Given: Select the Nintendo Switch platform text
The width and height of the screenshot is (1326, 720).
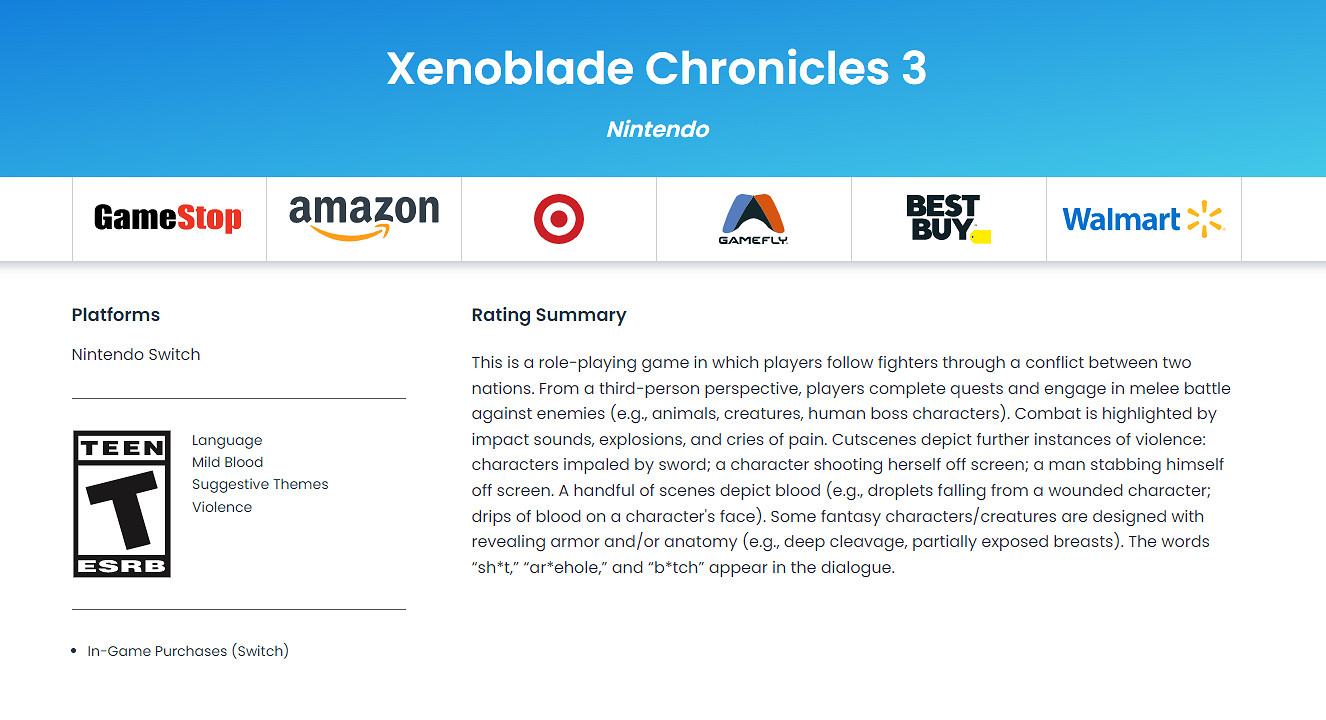Looking at the screenshot, I should pyautogui.click(x=136, y=354).
